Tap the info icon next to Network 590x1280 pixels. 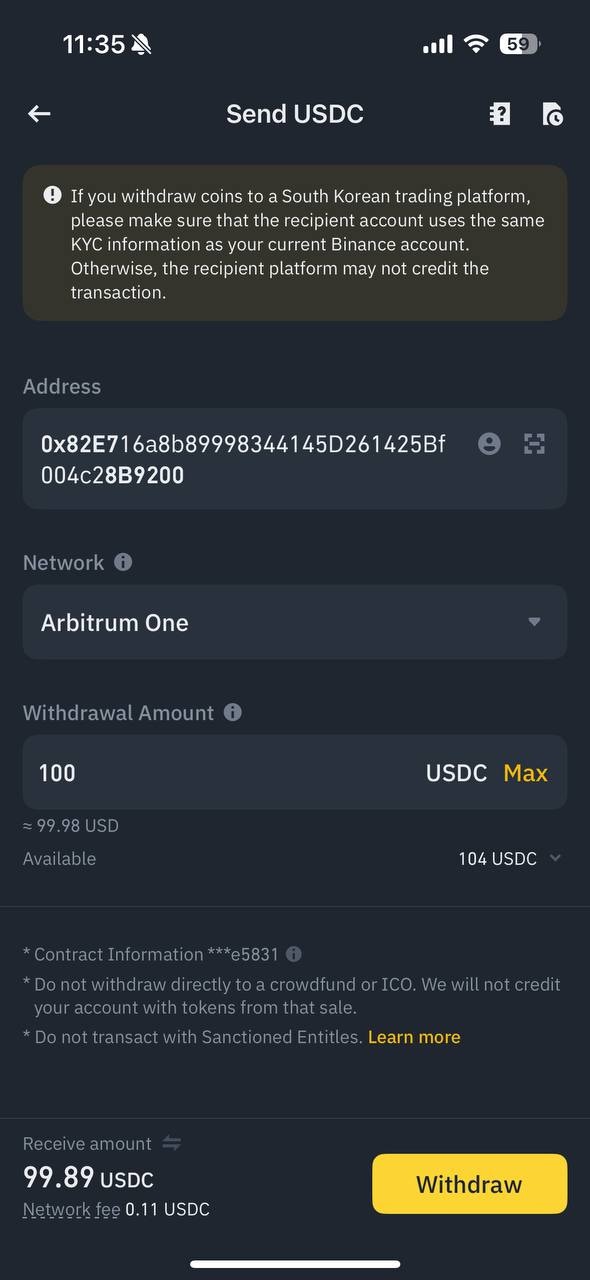point(122,562)
